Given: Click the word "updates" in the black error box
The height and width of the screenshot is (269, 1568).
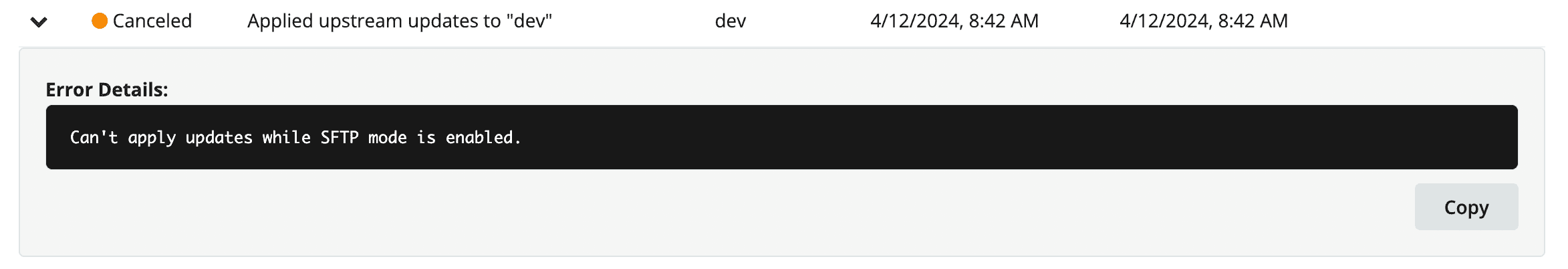Looking at the screenshot, I should coord(219,137).
